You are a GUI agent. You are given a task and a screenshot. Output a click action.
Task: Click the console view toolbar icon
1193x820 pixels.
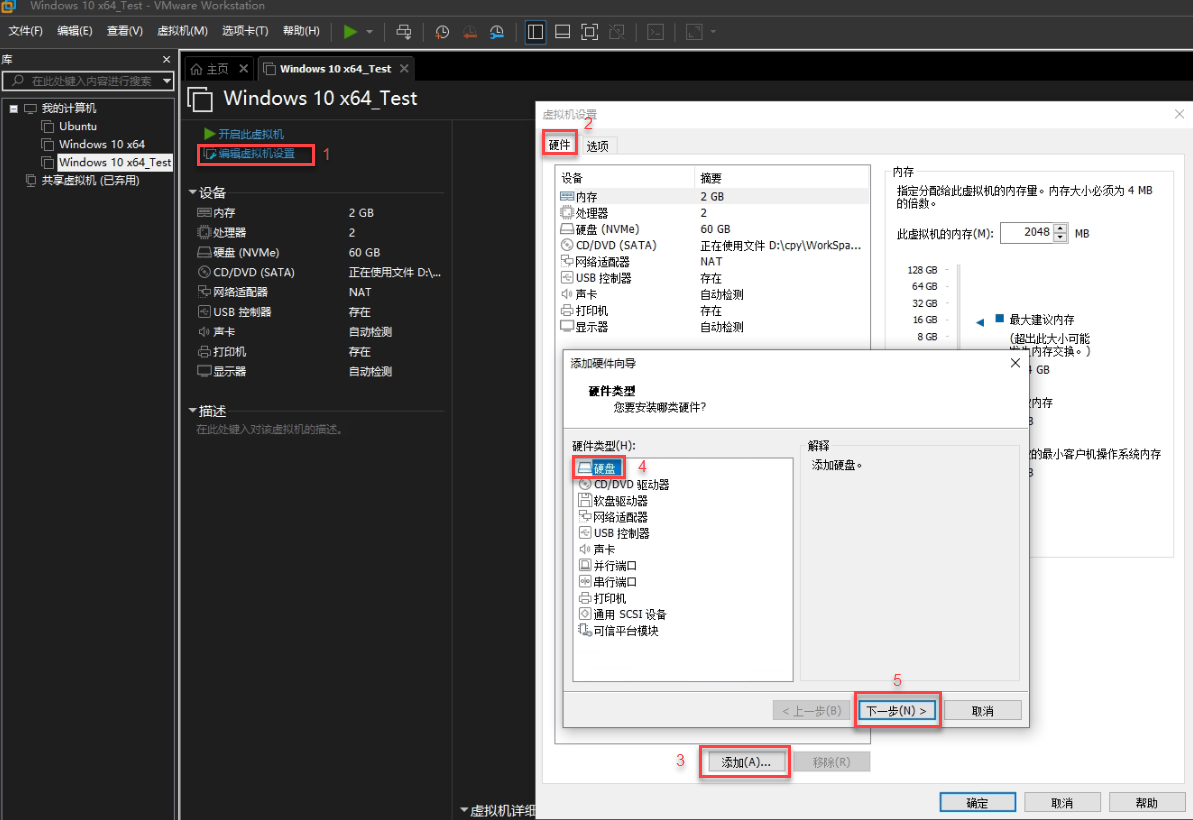pos(655,31)
